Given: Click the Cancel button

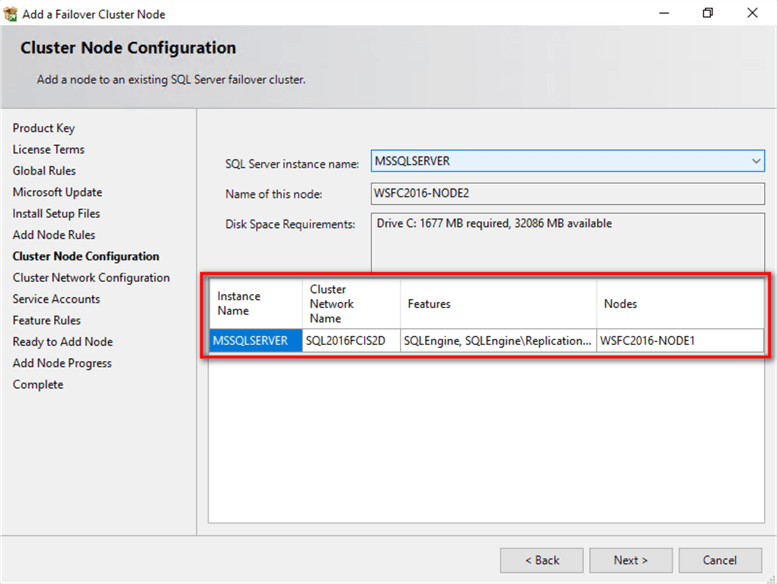Looking at the screenshot, I should (720, 560).
